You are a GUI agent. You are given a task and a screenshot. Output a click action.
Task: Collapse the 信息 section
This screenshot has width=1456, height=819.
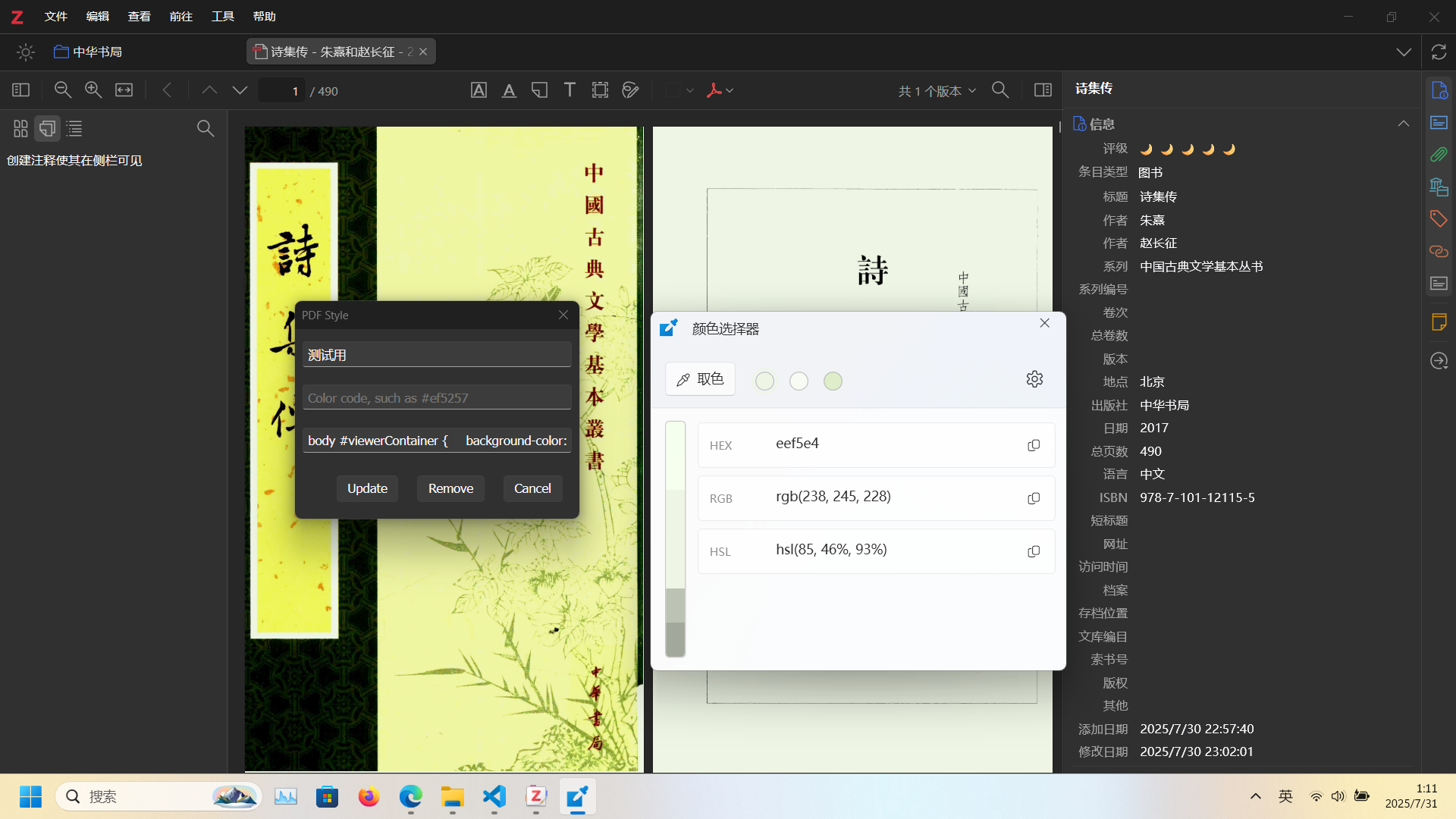tap(1404, 124)
